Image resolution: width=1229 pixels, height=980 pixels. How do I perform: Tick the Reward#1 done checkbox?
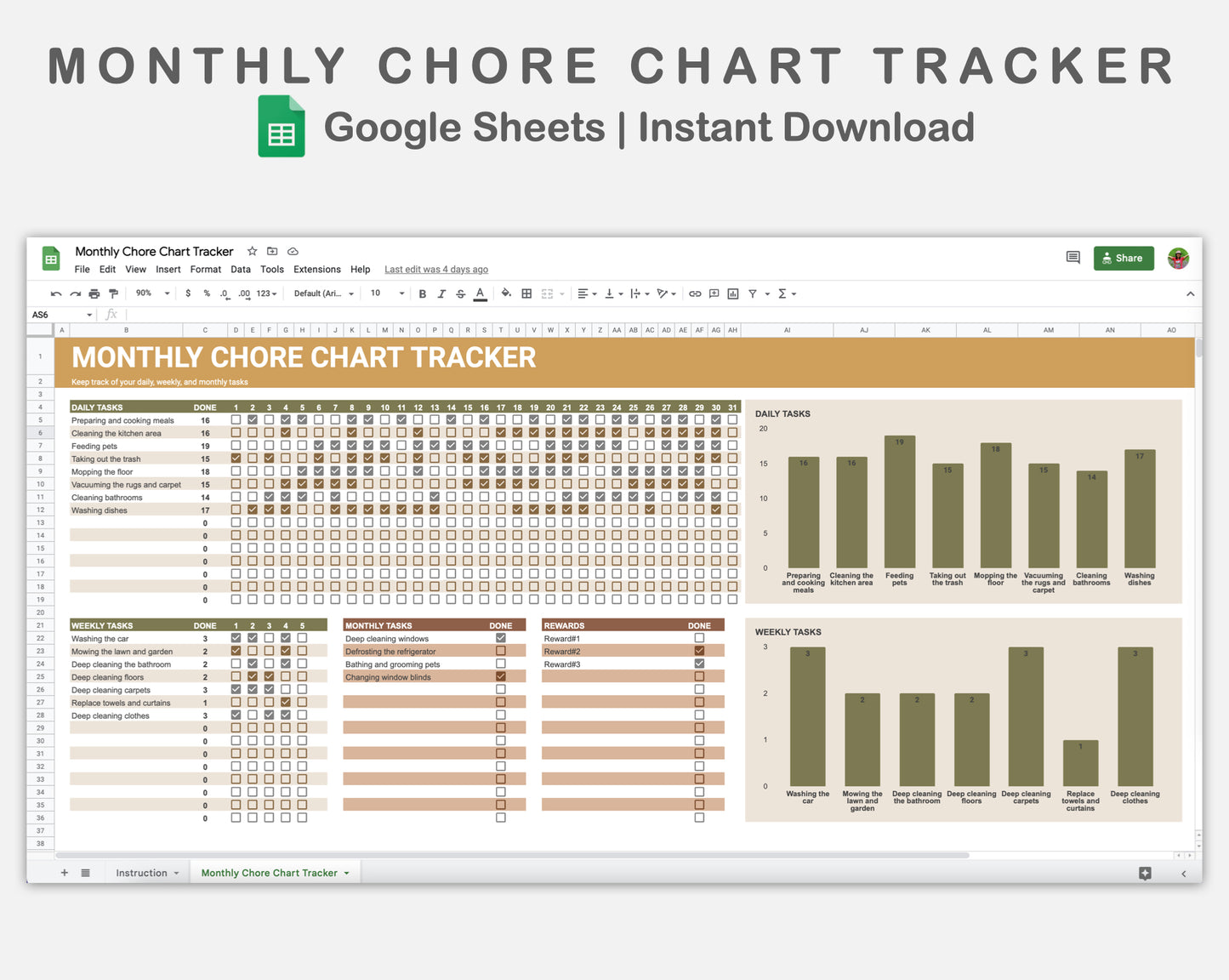(x=699, y=638)
